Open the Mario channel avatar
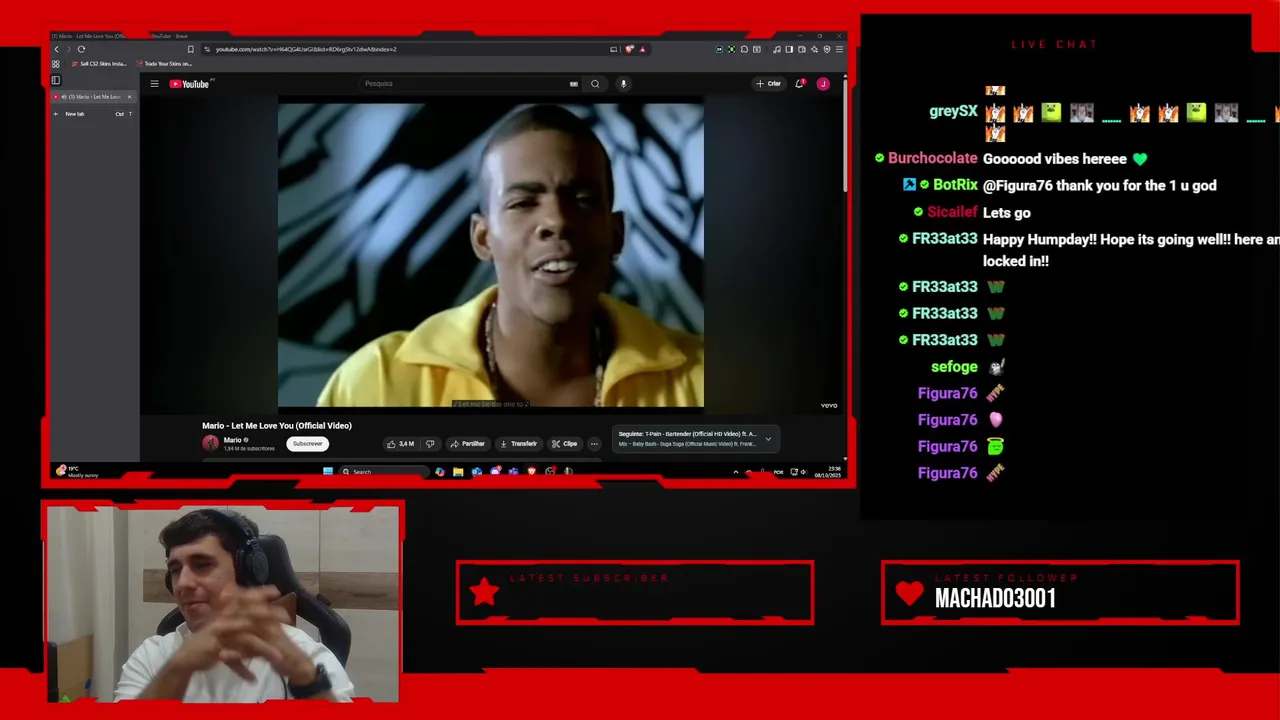Image resolution: width=1280 pixels, height=720 pixels. tap(210, 443)
